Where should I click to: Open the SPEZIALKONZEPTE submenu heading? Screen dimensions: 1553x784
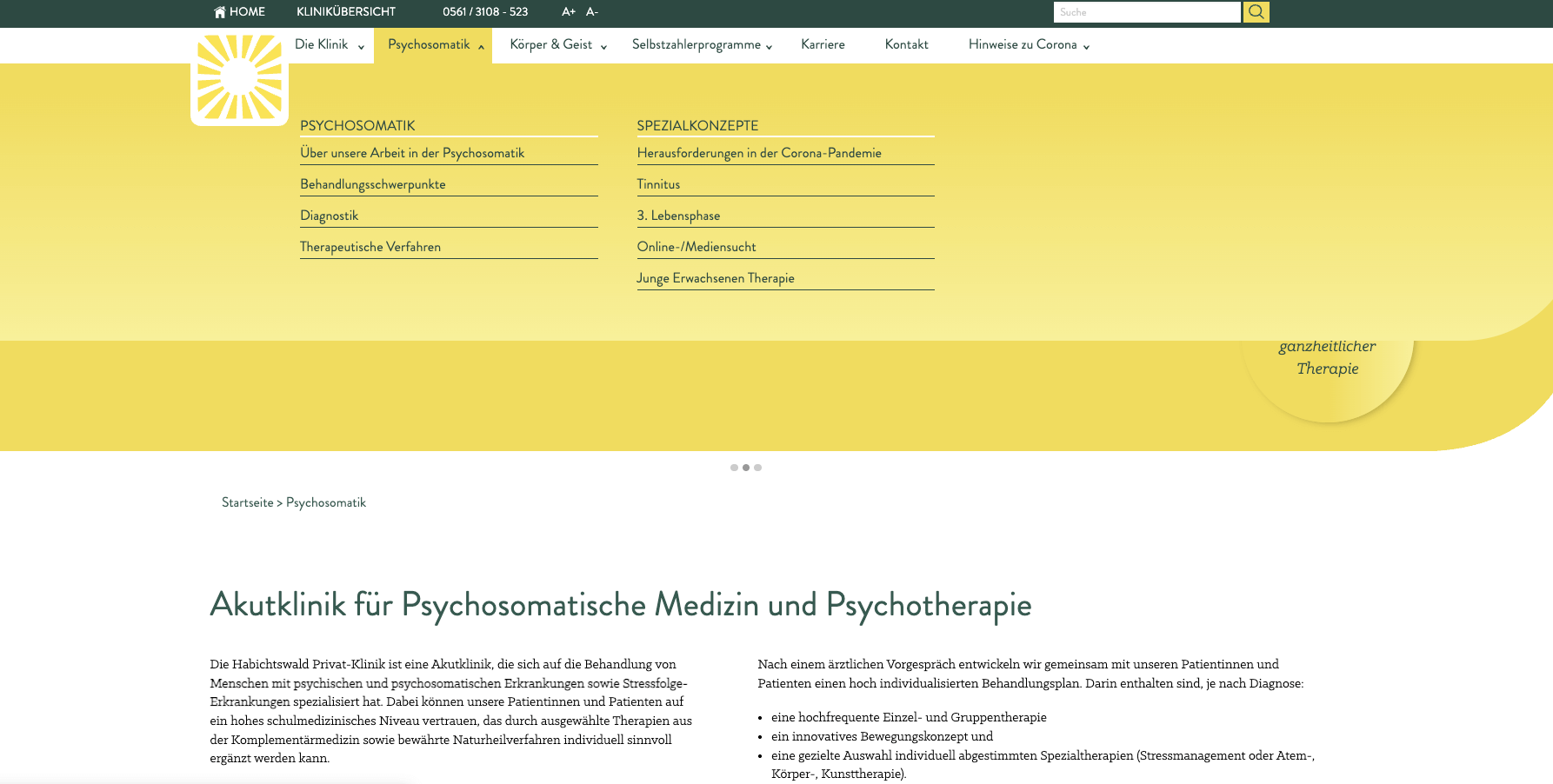point(697,126)
